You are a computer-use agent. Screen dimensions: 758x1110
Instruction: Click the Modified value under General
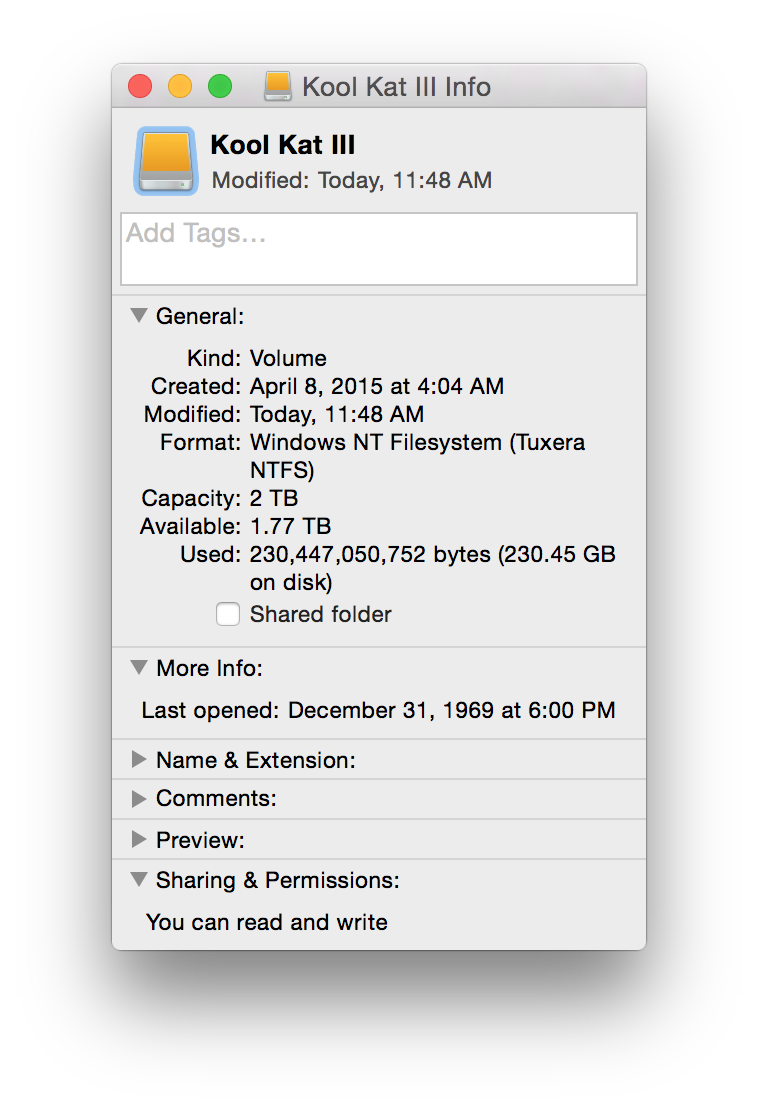[337, 414]
